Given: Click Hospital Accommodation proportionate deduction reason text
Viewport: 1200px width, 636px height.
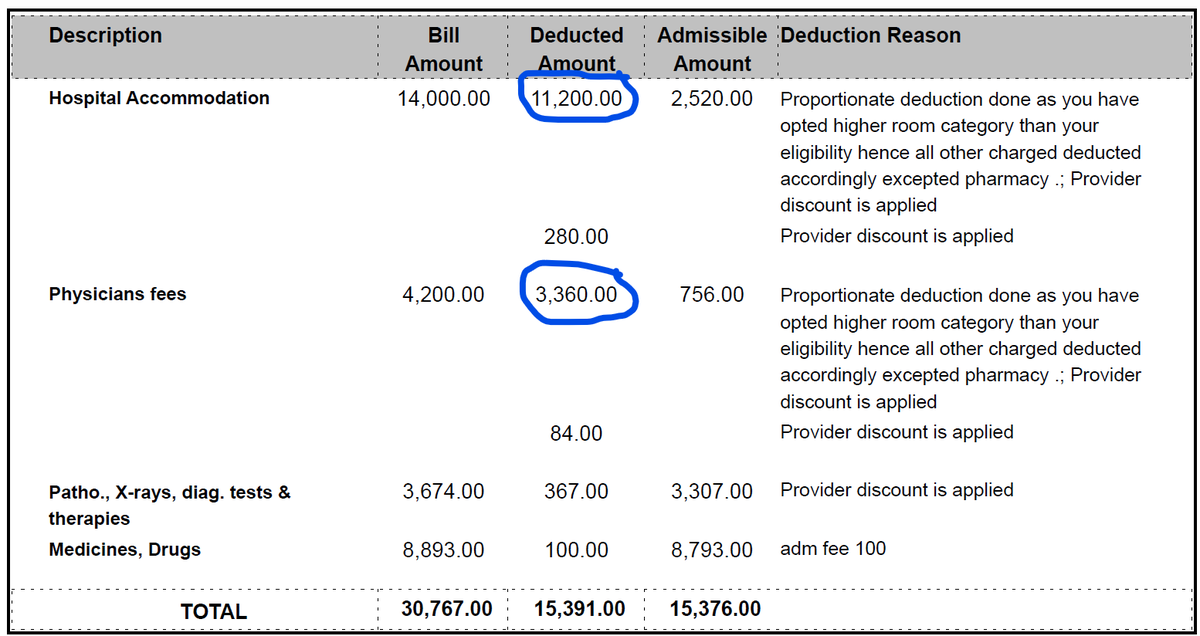Looking at the screenshot, I should click(961, 152).
